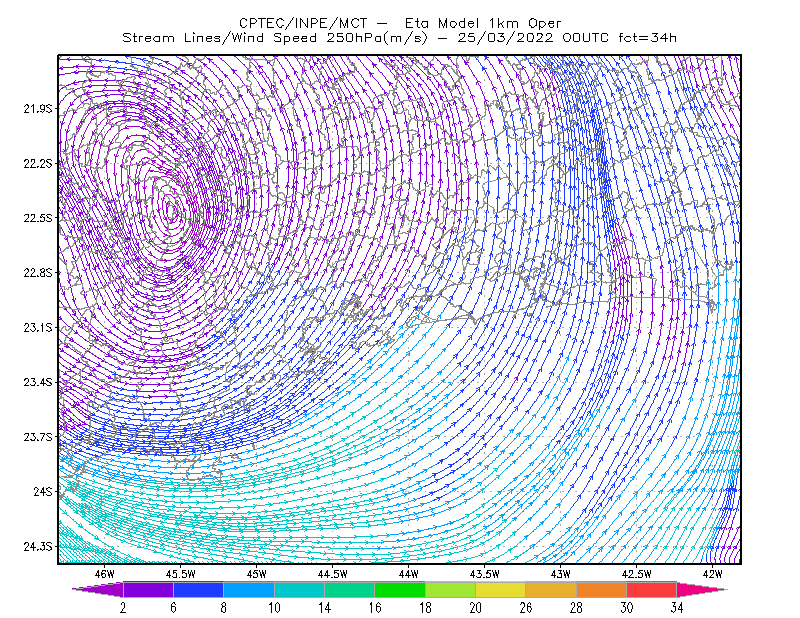The height and width of the screenshot is (618, 800).
Task: Click the color bar value '14'
Action: [x=324, y=608]
